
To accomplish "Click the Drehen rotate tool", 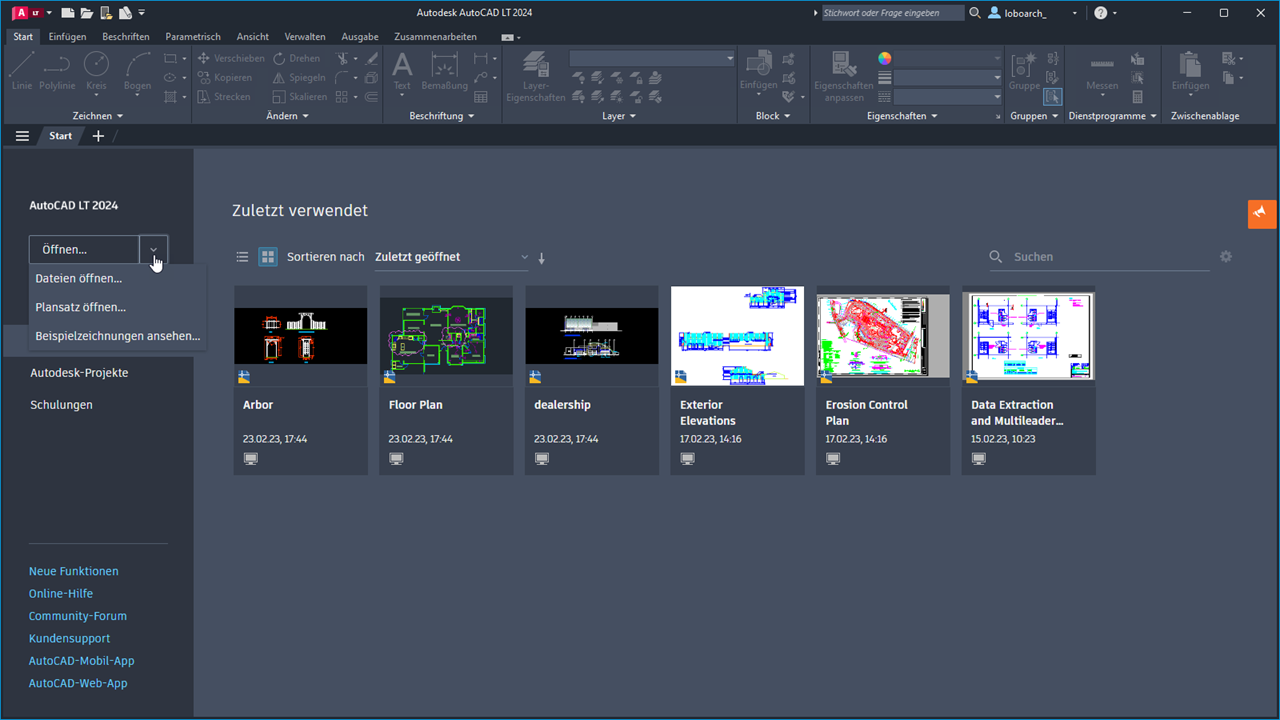I will pos(297,58).
